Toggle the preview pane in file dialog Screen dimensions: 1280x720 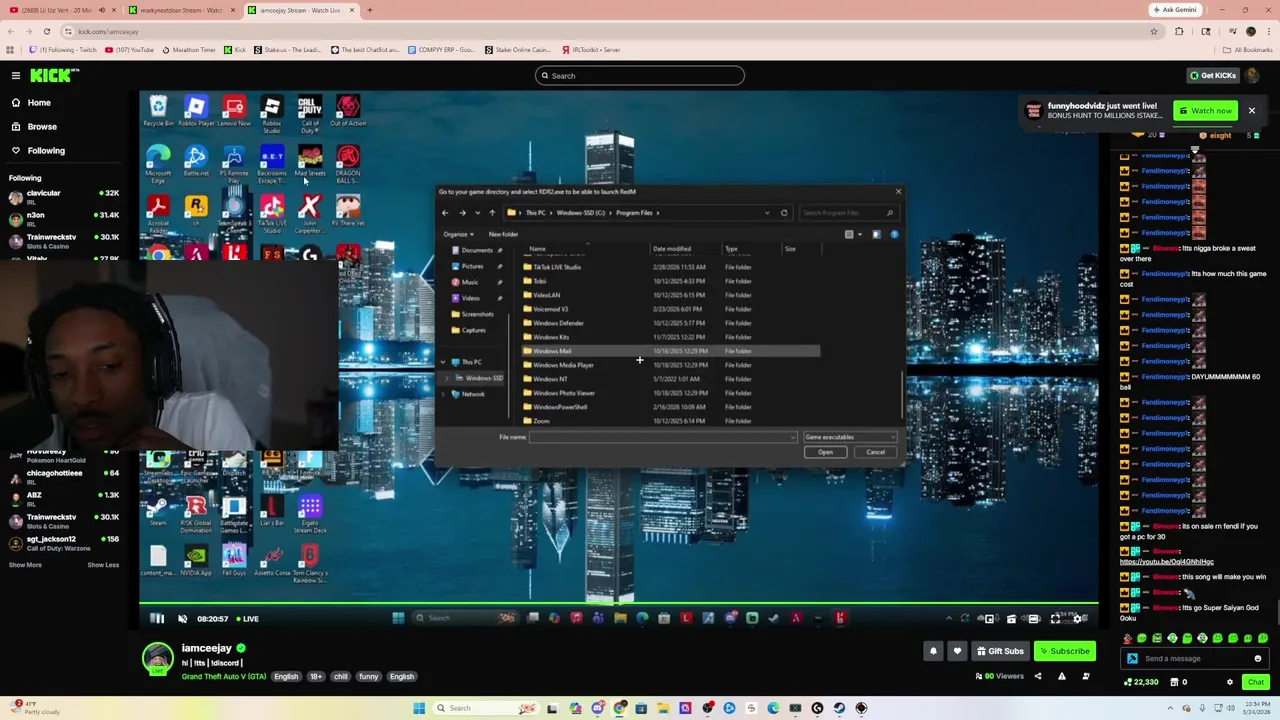[877, 234]
